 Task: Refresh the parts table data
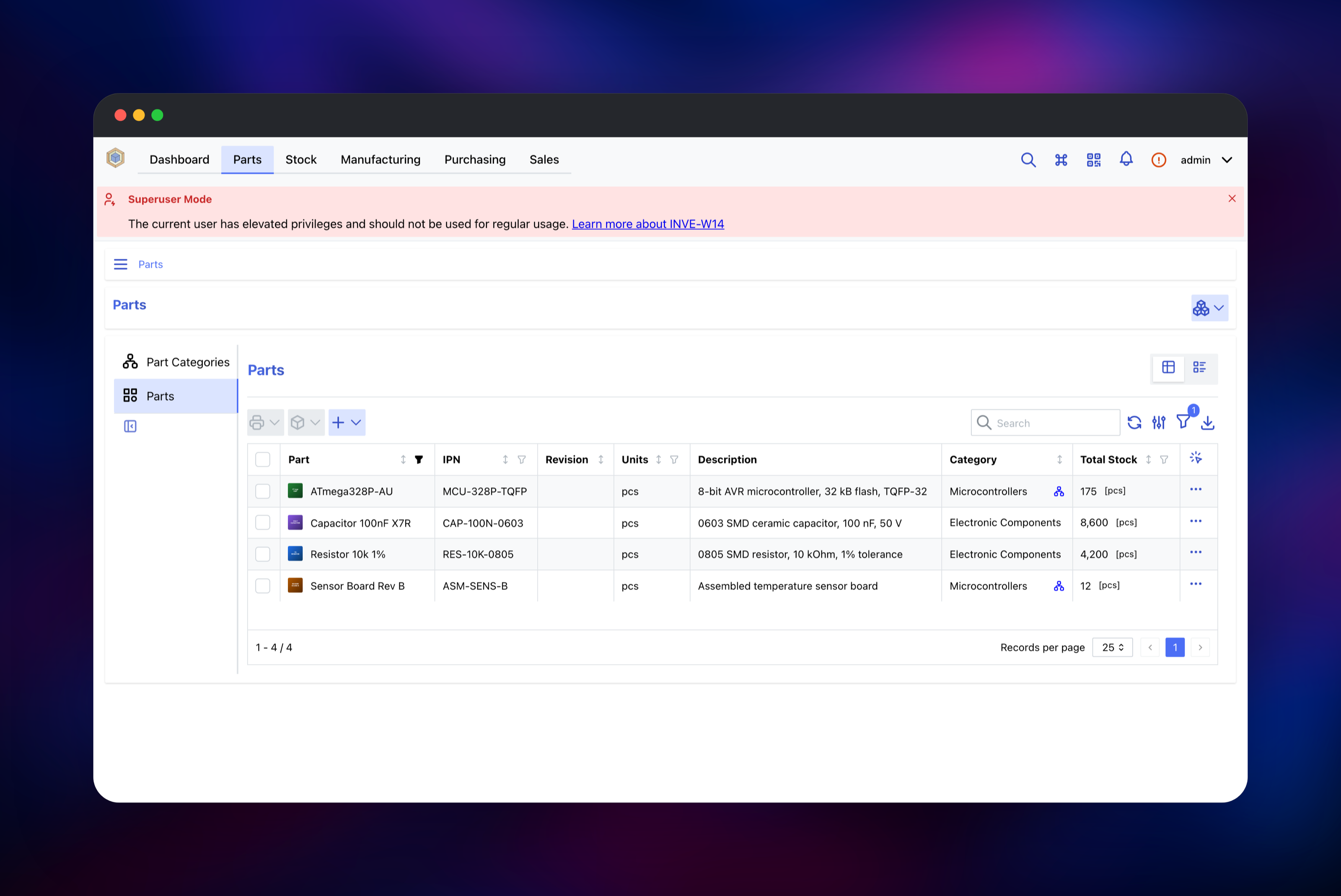coord(1134,423)
